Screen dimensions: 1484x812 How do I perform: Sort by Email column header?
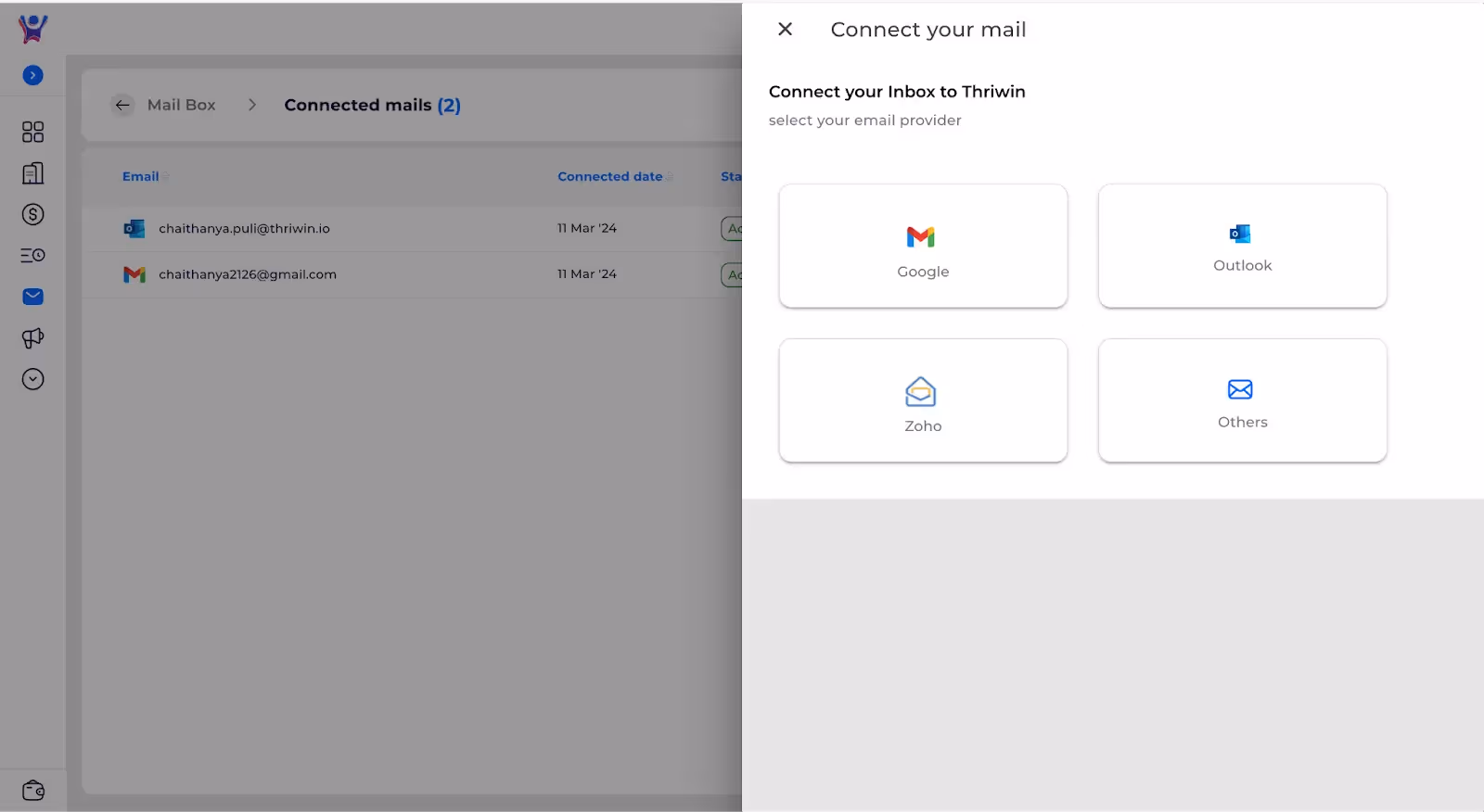pos(141,176)
